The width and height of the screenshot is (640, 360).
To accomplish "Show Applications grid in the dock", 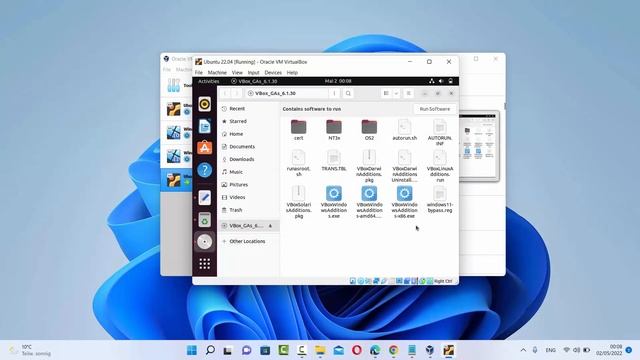I will click(x=204, y=264).
